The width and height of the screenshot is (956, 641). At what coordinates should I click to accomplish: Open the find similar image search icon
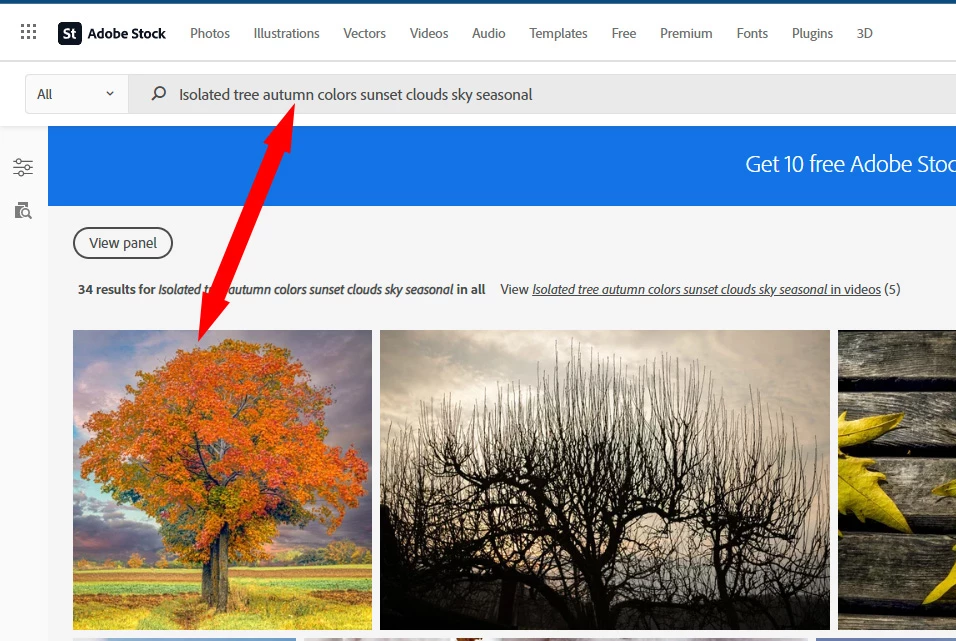[23, 210]
